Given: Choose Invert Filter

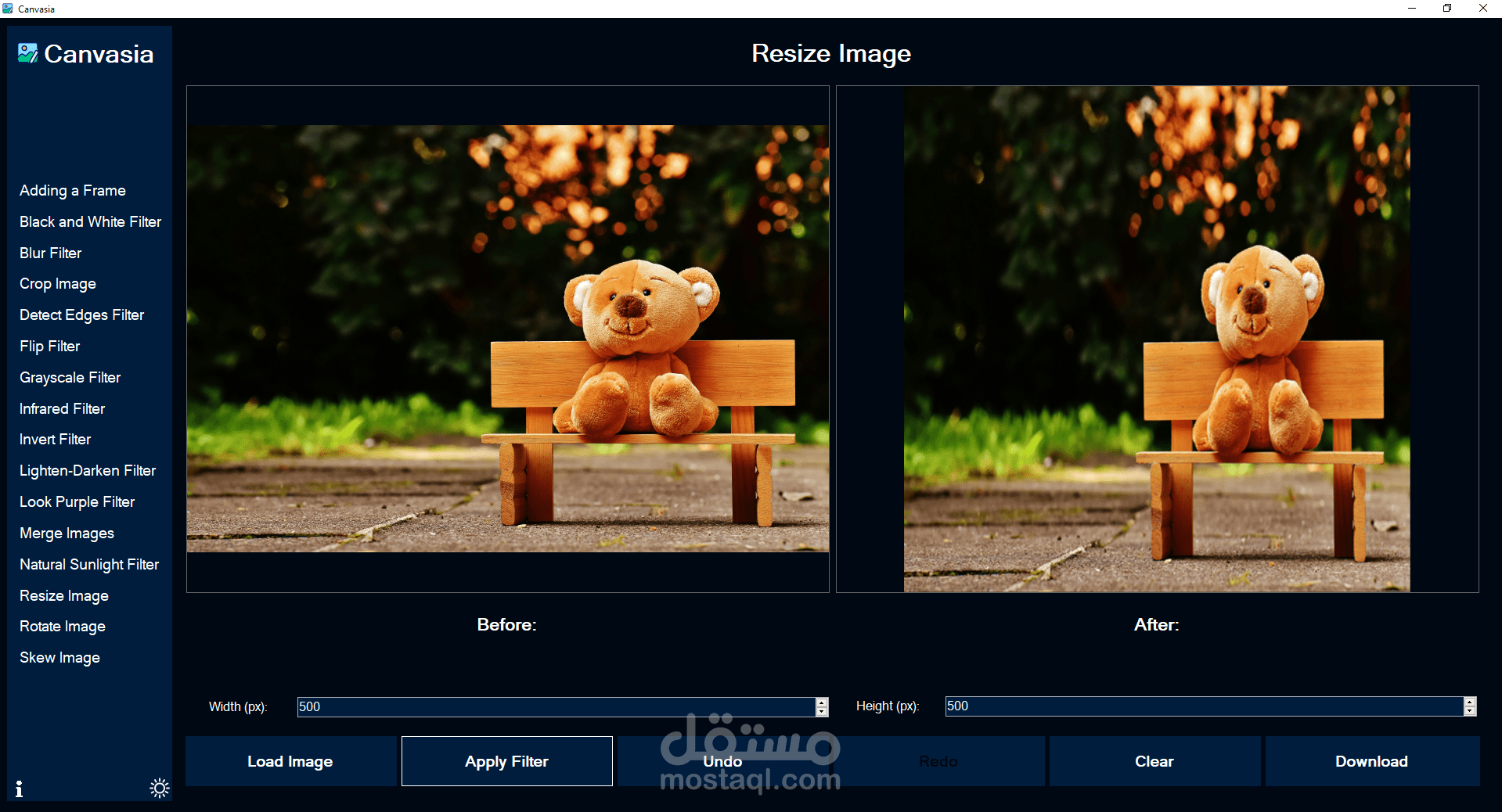Looking at the screenshot, I should click(x=56, y=440).
